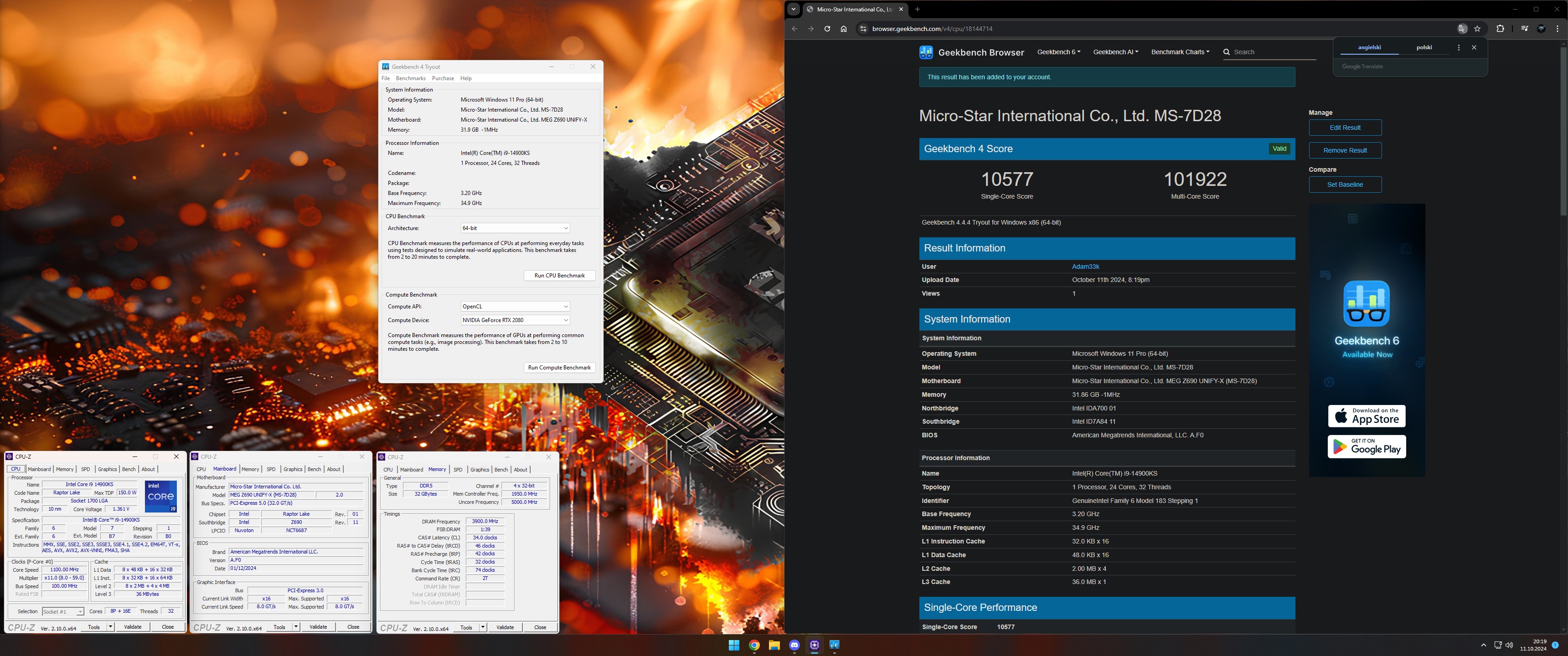
Task: Open the Windows Start button
Action: tap(734, 645)
